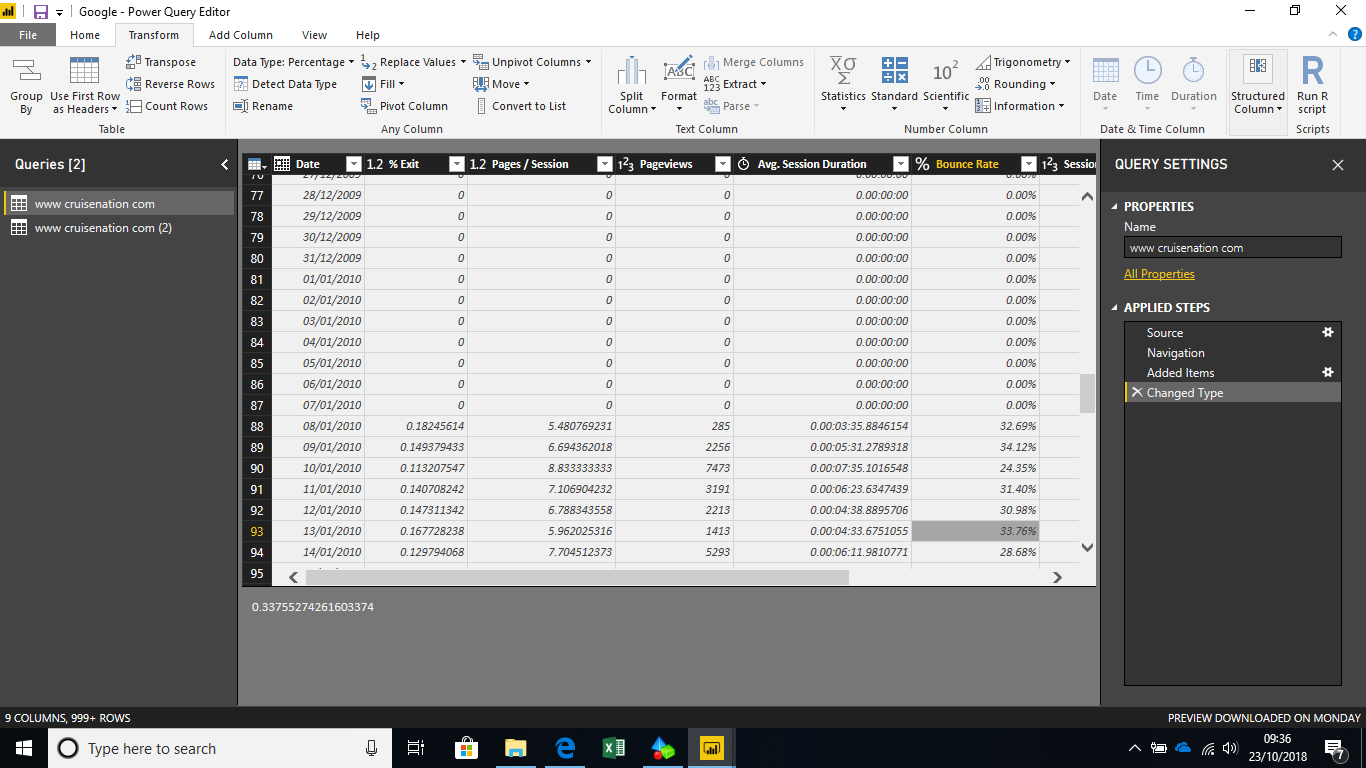Click the Replace Values icon

point(368,62)
